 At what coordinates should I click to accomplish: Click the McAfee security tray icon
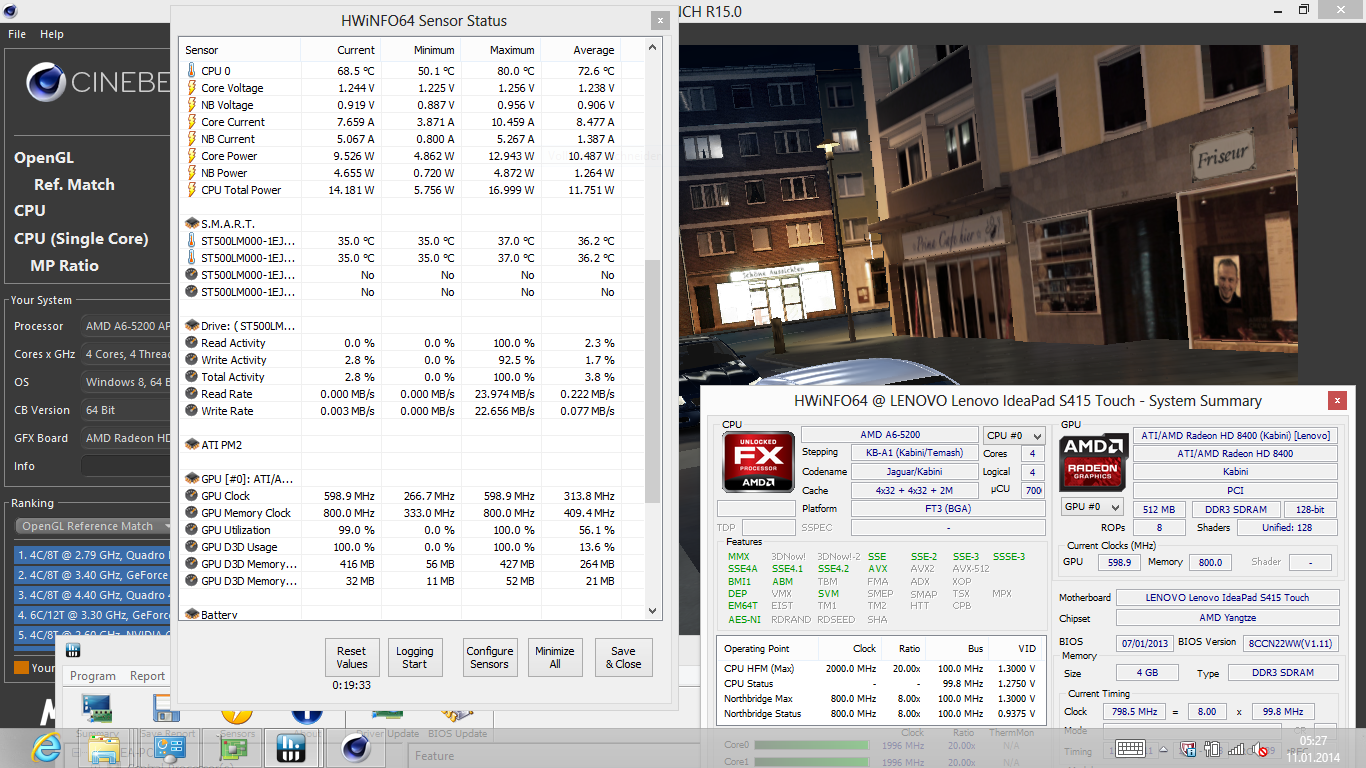pyautogui.click(x=1188, y=748)
